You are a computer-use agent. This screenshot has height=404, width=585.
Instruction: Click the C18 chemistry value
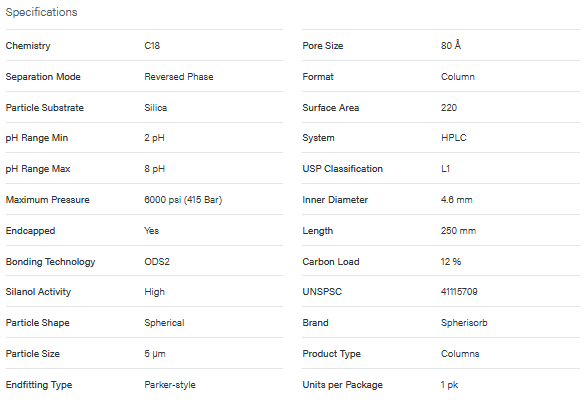pos(152,46)
